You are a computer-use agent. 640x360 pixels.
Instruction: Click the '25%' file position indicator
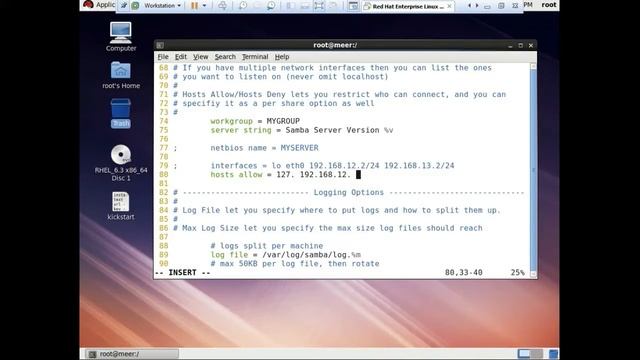(x=518, y=273)
